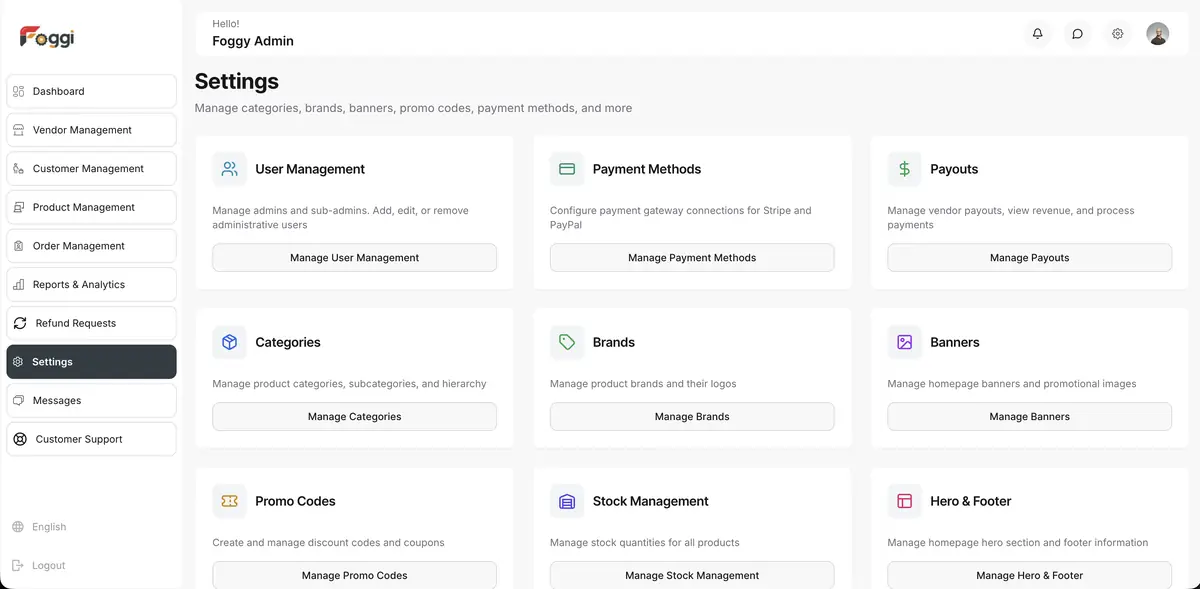This screenshot has width=1200, height=589.
Task: Click the Categories box icon
Action: [x=229, y=342]
